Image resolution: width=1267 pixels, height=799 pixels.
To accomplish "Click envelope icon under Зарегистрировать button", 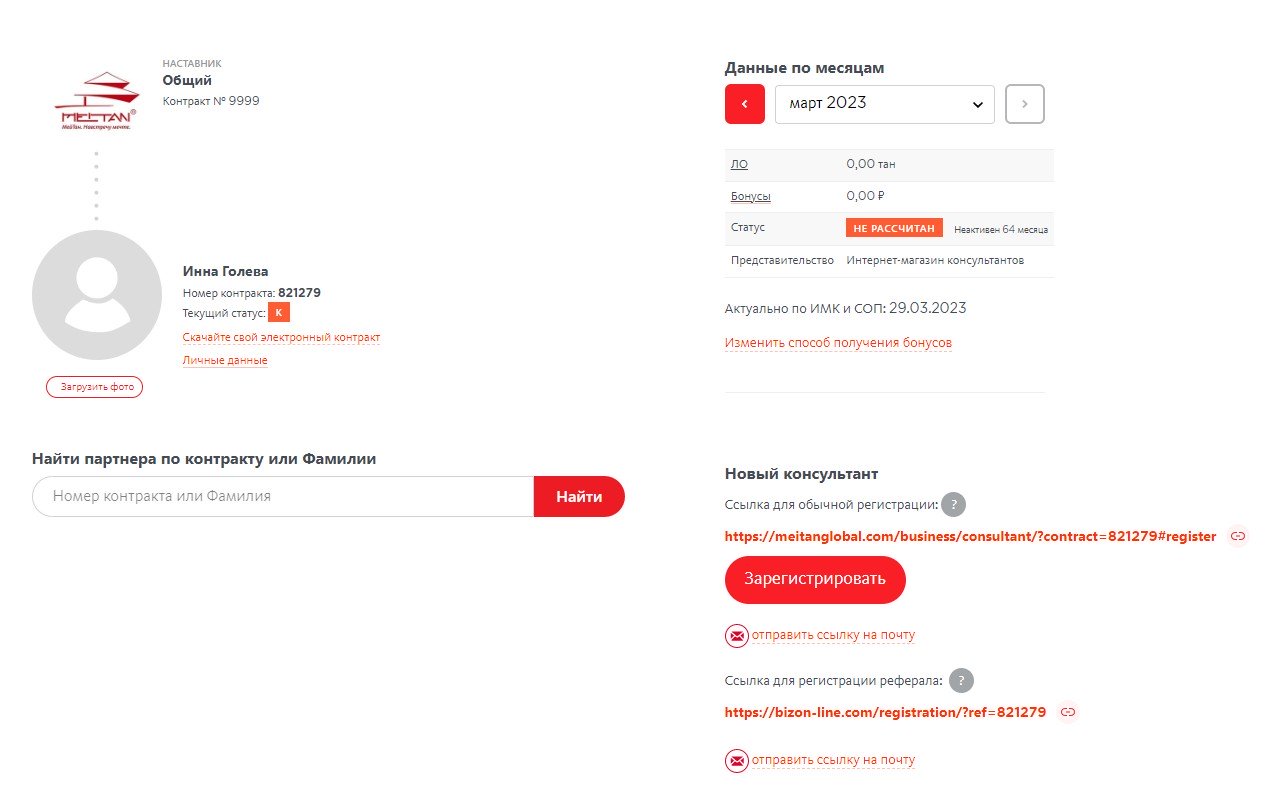I will [737, 635].
